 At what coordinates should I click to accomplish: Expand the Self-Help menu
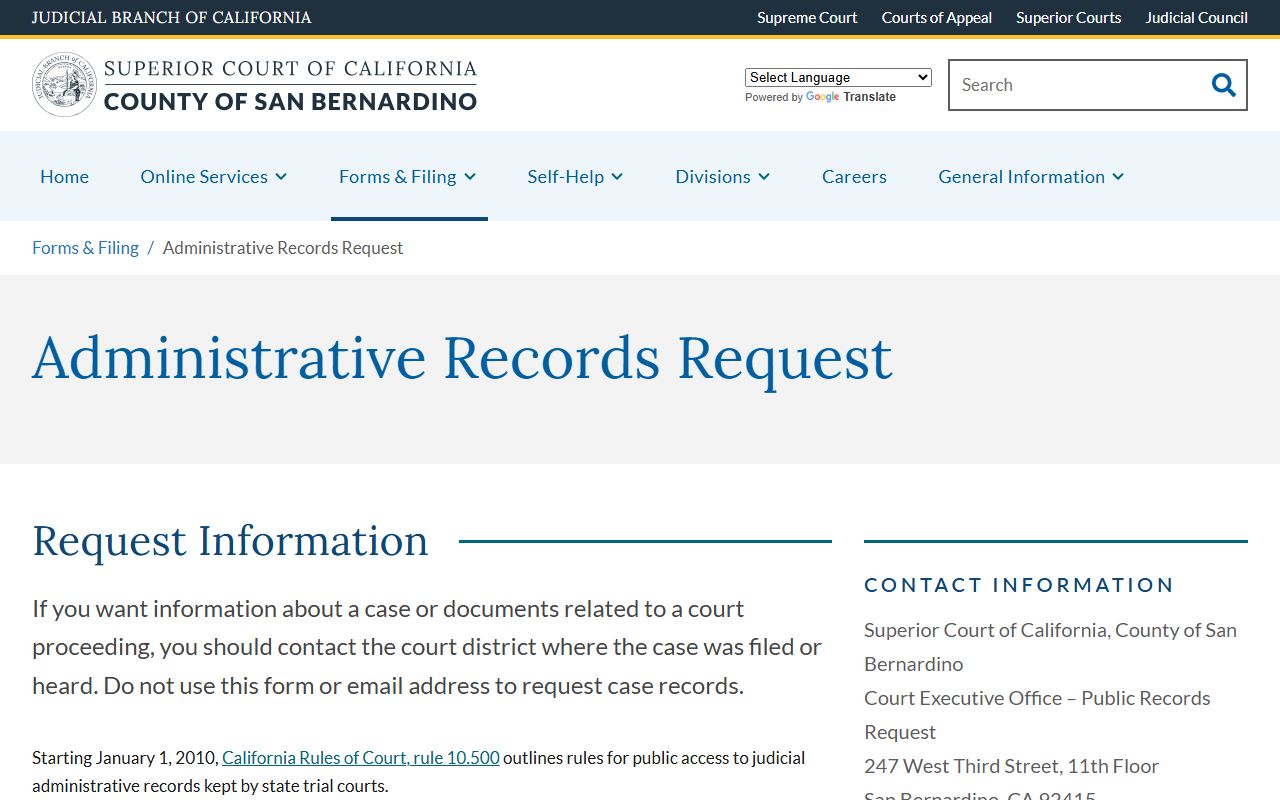575,176
